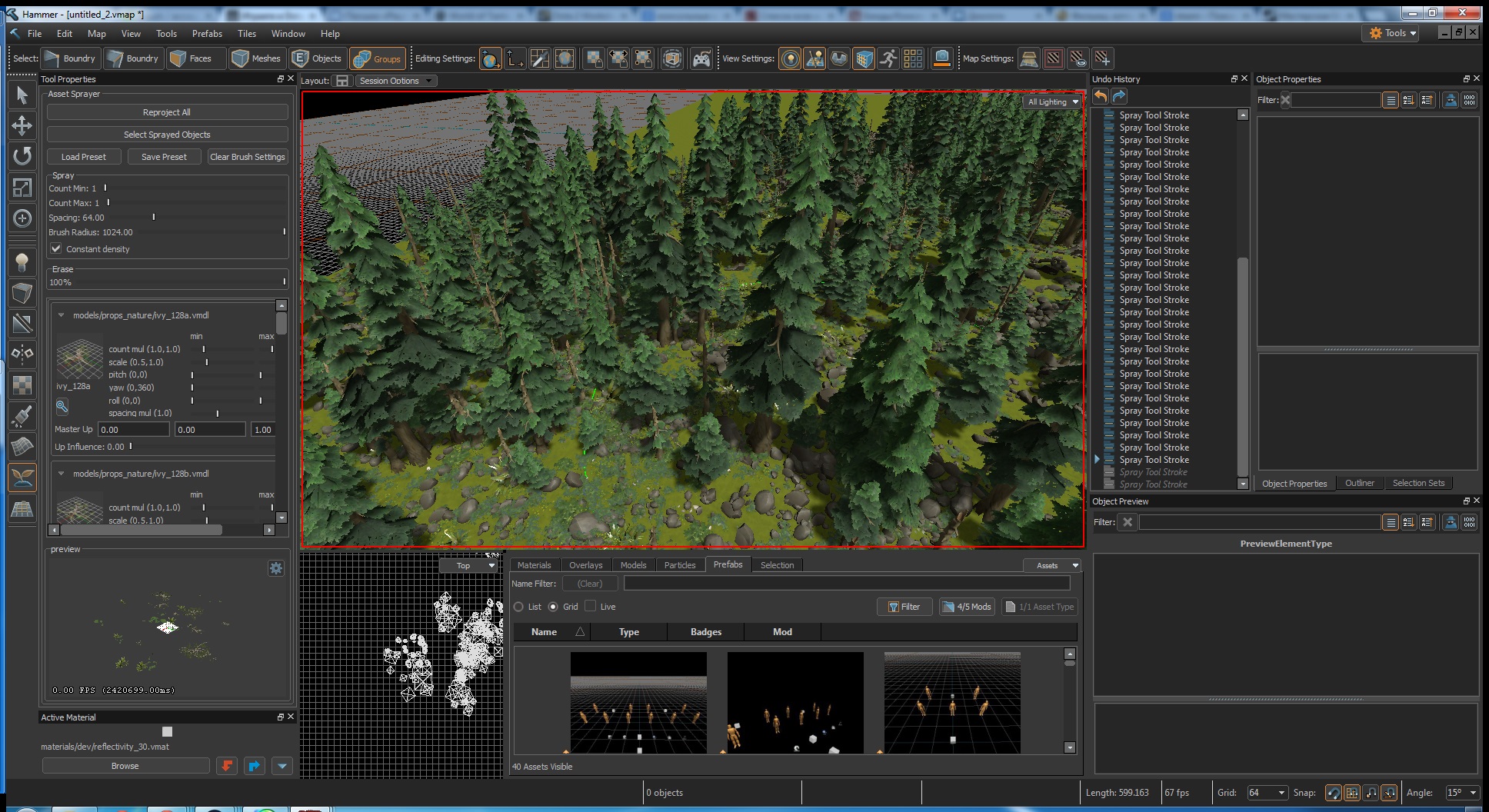This screenshot has width=1489, height=812.
Task: Select the Selection arrow tool
Action: click(22, 95)
